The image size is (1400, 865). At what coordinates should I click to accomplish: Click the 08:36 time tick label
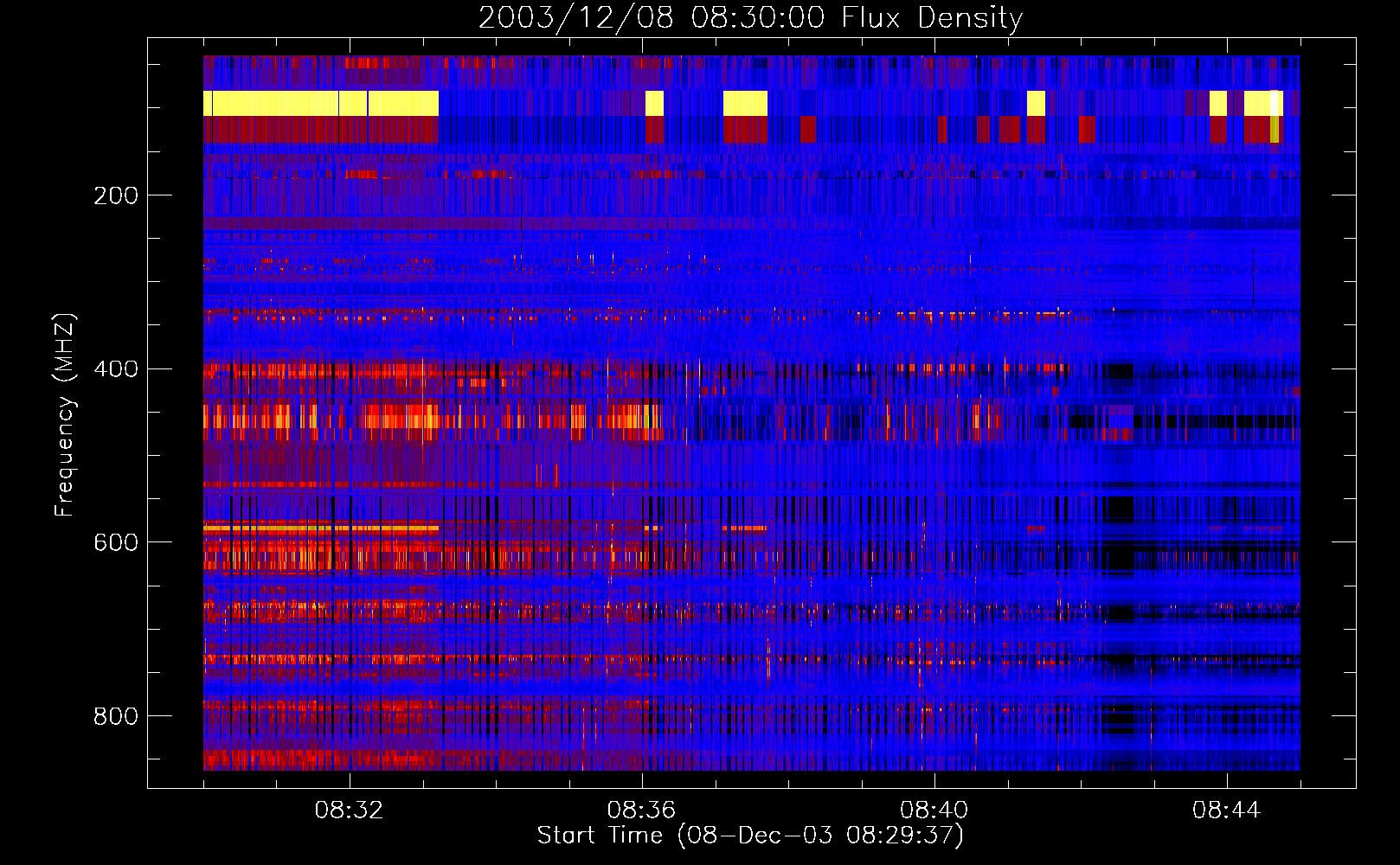coord(641,811)
